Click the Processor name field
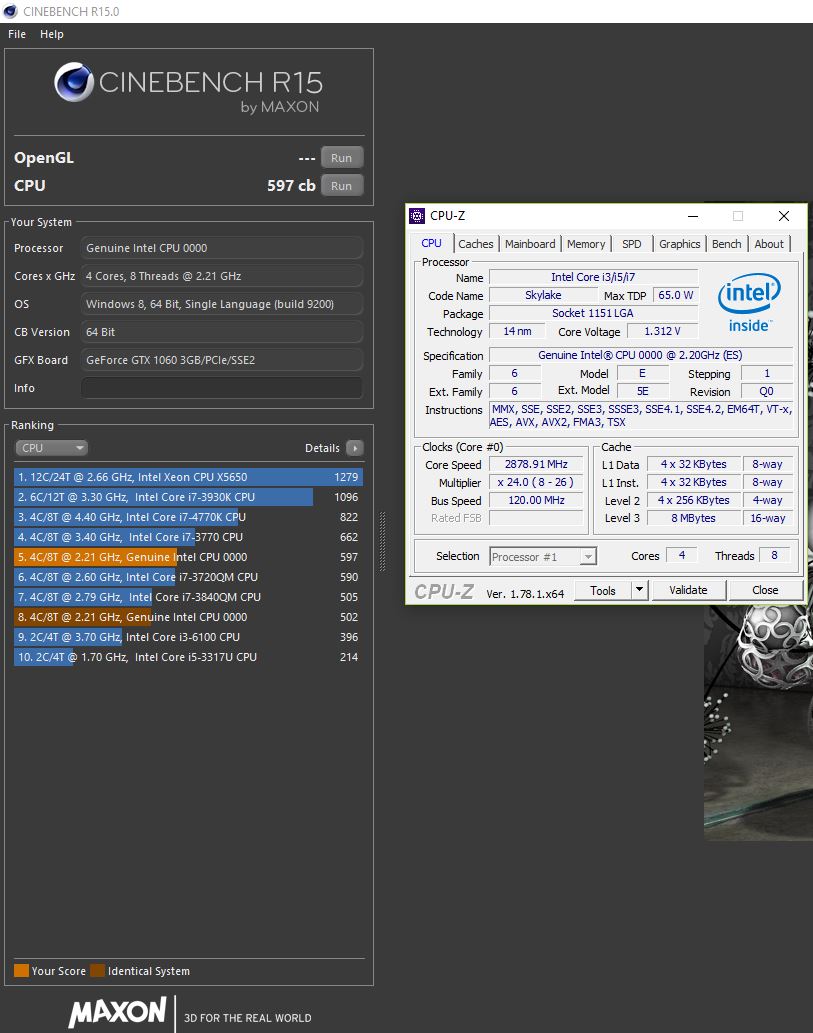This screenshot has height=1033, width=813. (222, 248)
